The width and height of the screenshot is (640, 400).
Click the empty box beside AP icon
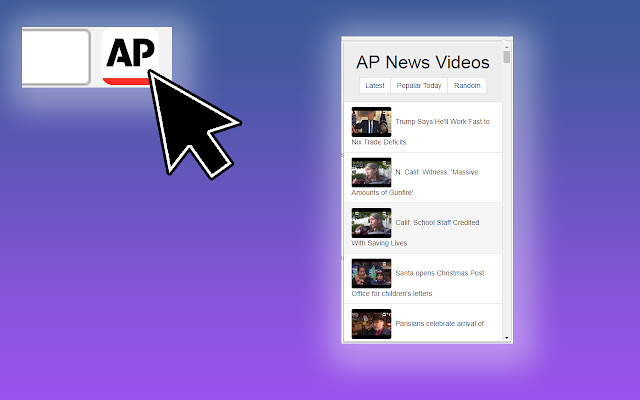pyautogui.click(x=56, y=57)
